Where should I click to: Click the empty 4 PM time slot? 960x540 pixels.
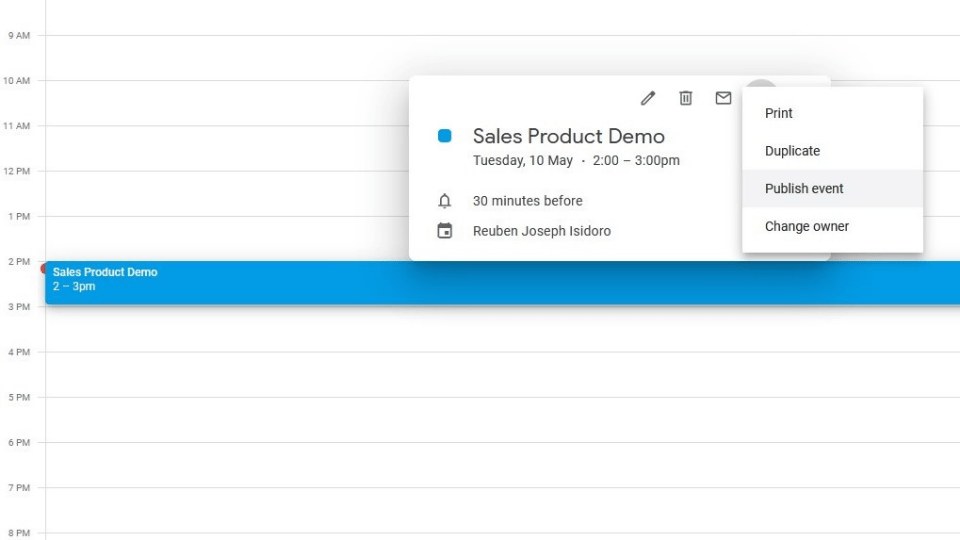502,375
